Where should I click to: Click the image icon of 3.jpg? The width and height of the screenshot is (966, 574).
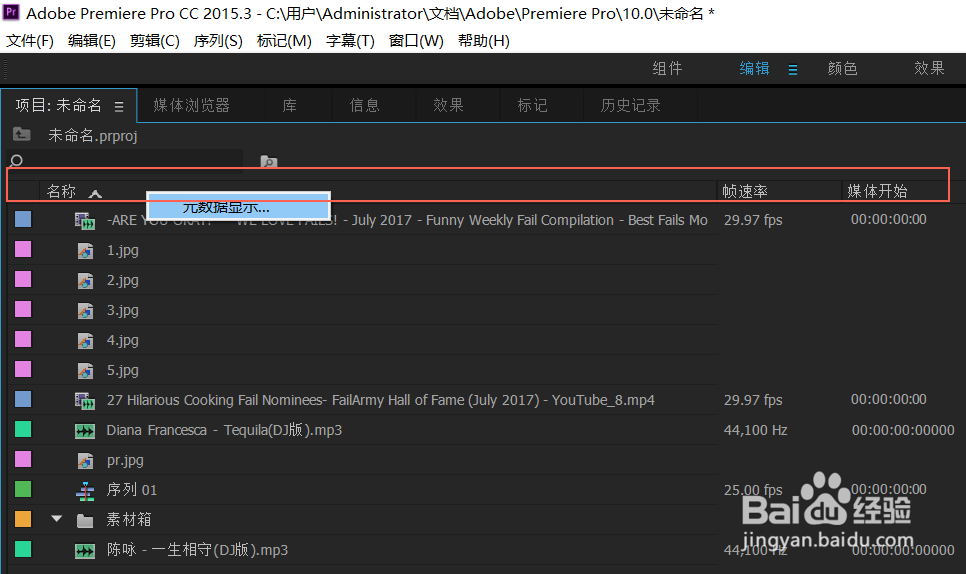[x=85, y=310]
